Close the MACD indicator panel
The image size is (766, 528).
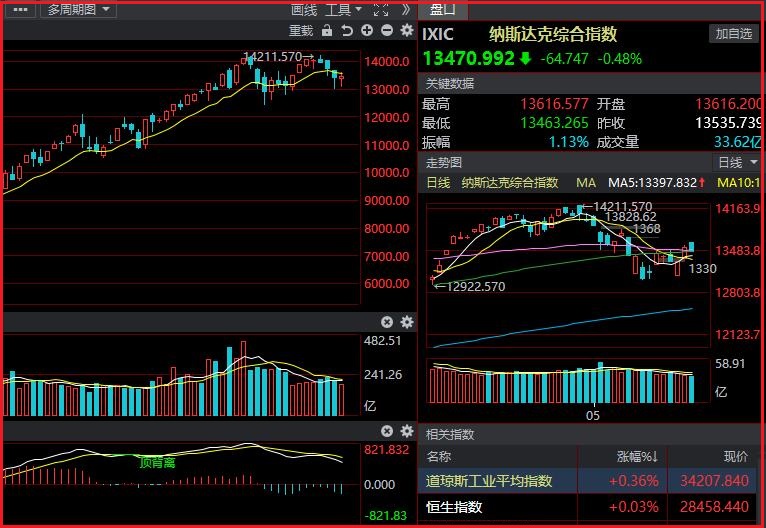387,431
